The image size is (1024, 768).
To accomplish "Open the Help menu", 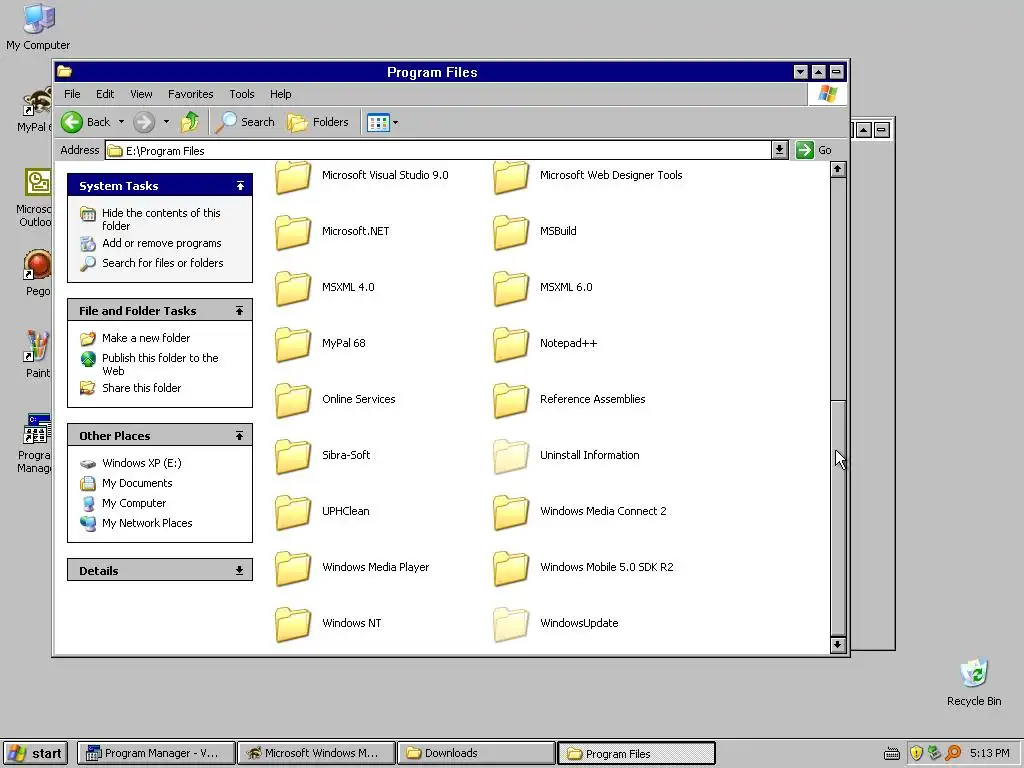I will tap(280, 94).
